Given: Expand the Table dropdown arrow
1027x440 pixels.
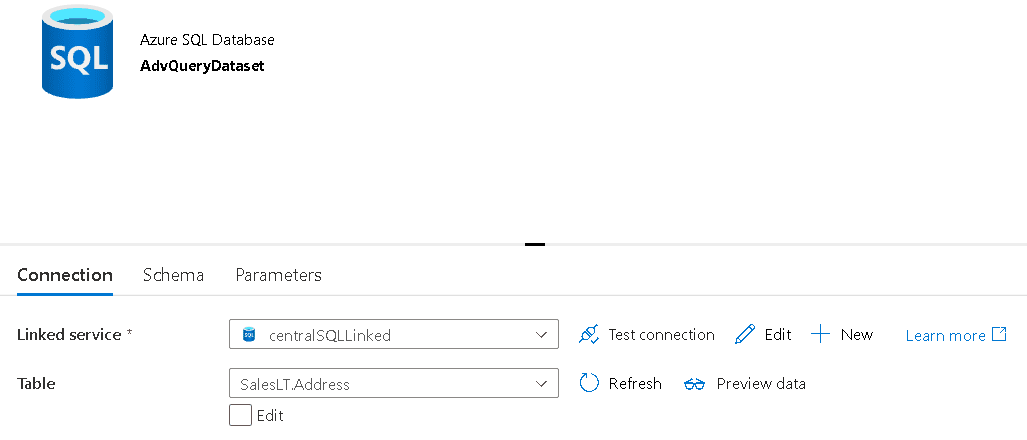Looking at the screenshot, I should point(542,383).
